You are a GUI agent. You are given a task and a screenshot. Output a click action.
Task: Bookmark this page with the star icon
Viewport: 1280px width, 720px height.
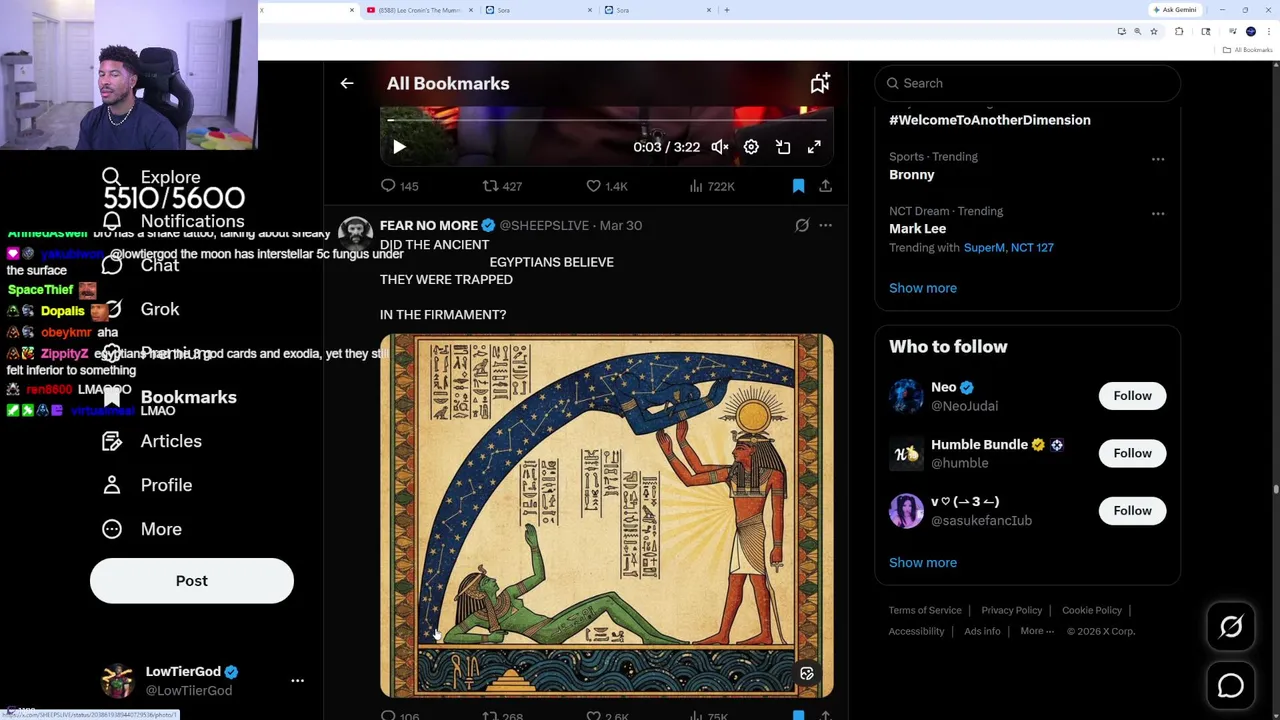tap(1154, 32)
